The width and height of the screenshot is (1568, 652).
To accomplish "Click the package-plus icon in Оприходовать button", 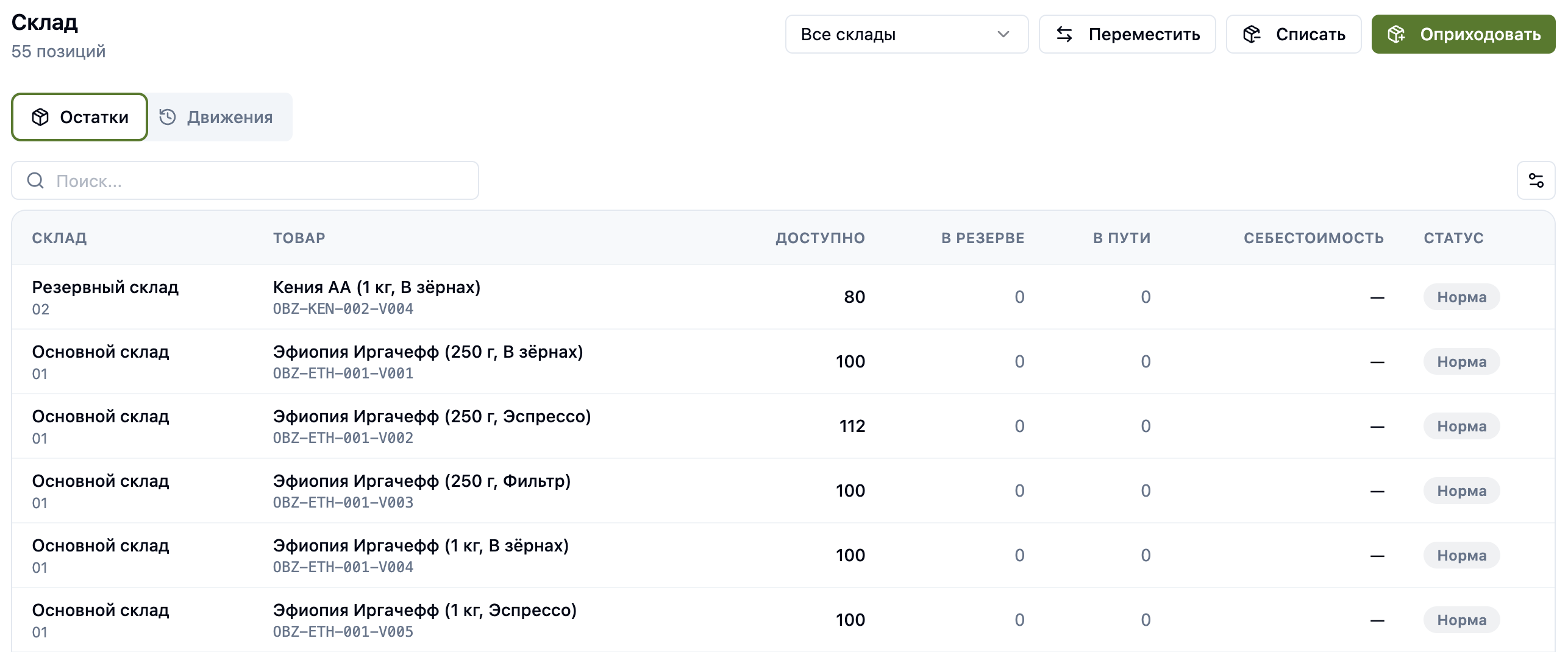I will click(x=1396, y=34).
